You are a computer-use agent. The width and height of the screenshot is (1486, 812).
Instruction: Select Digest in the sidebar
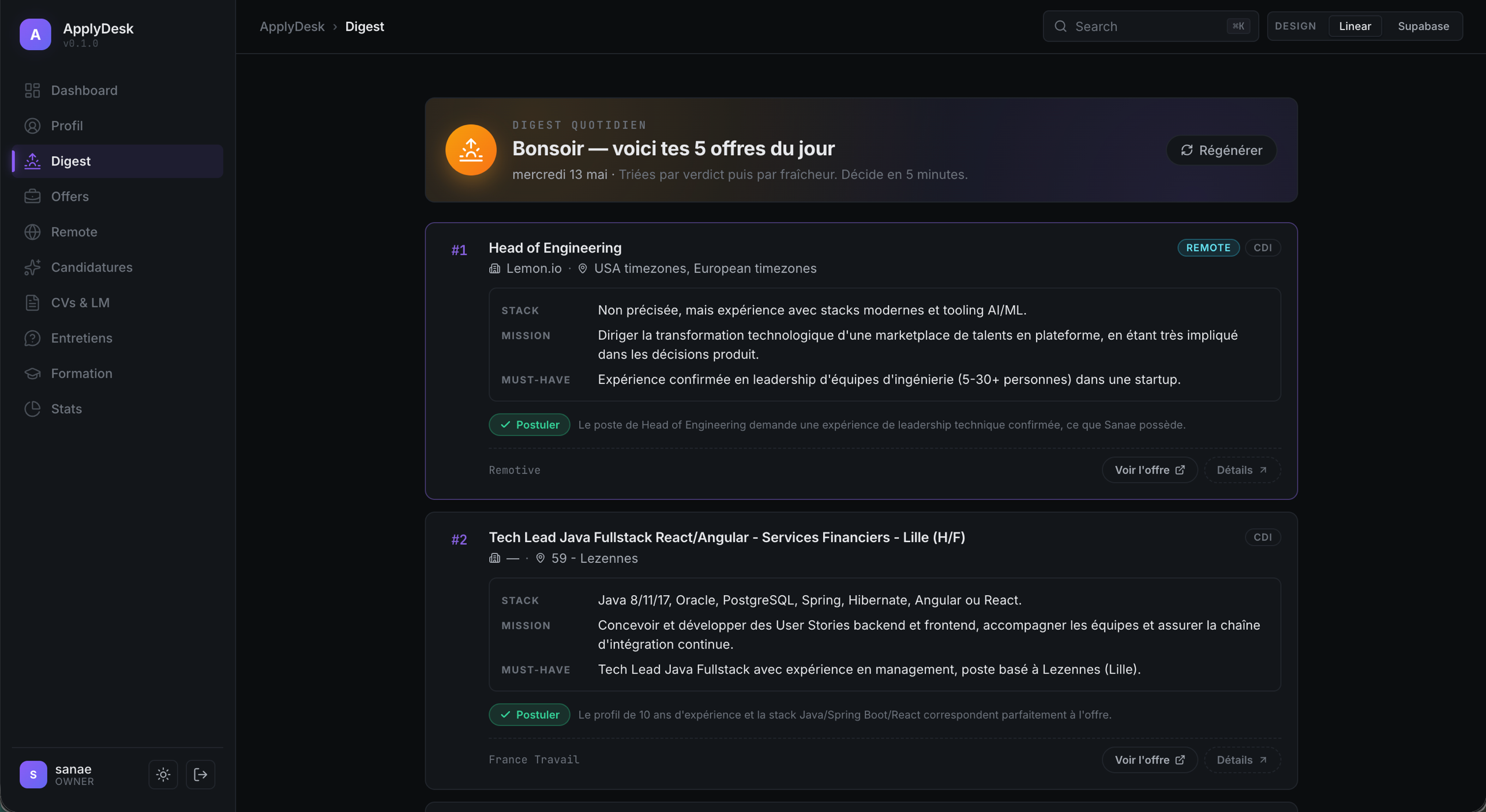(117, 161)
